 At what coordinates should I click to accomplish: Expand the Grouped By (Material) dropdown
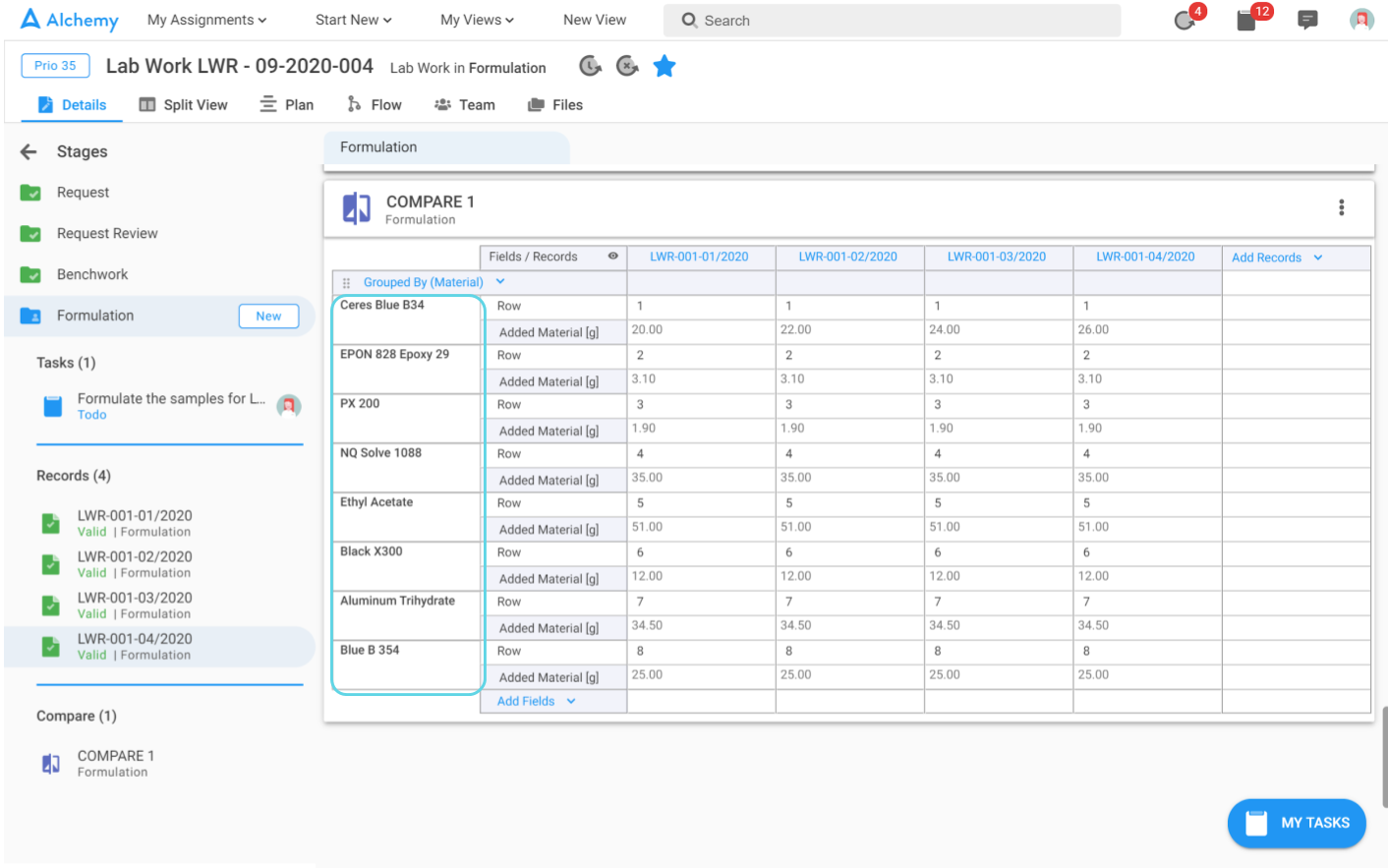[434, 282]
